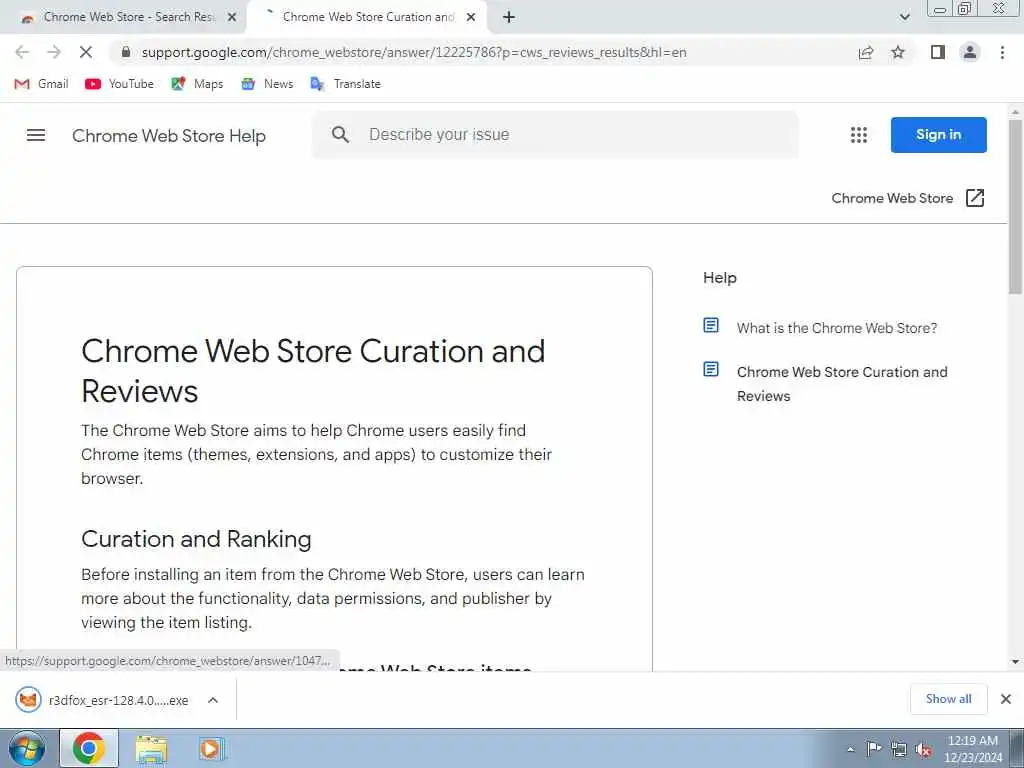Screen dimensions: 1024x768
Task: Close the Curation and Reviews tab
Action: coord(471,18)
